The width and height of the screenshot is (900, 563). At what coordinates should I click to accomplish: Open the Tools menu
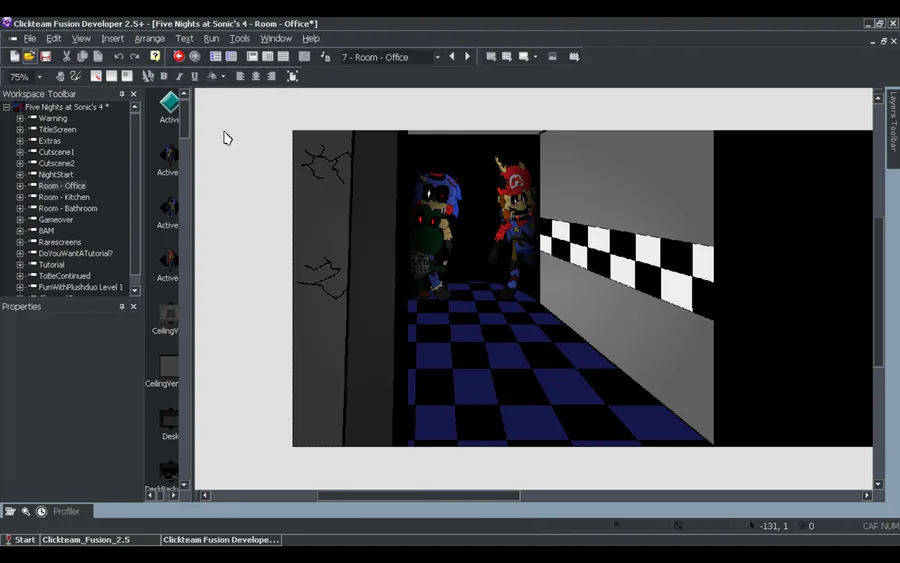tap(239, 38)
